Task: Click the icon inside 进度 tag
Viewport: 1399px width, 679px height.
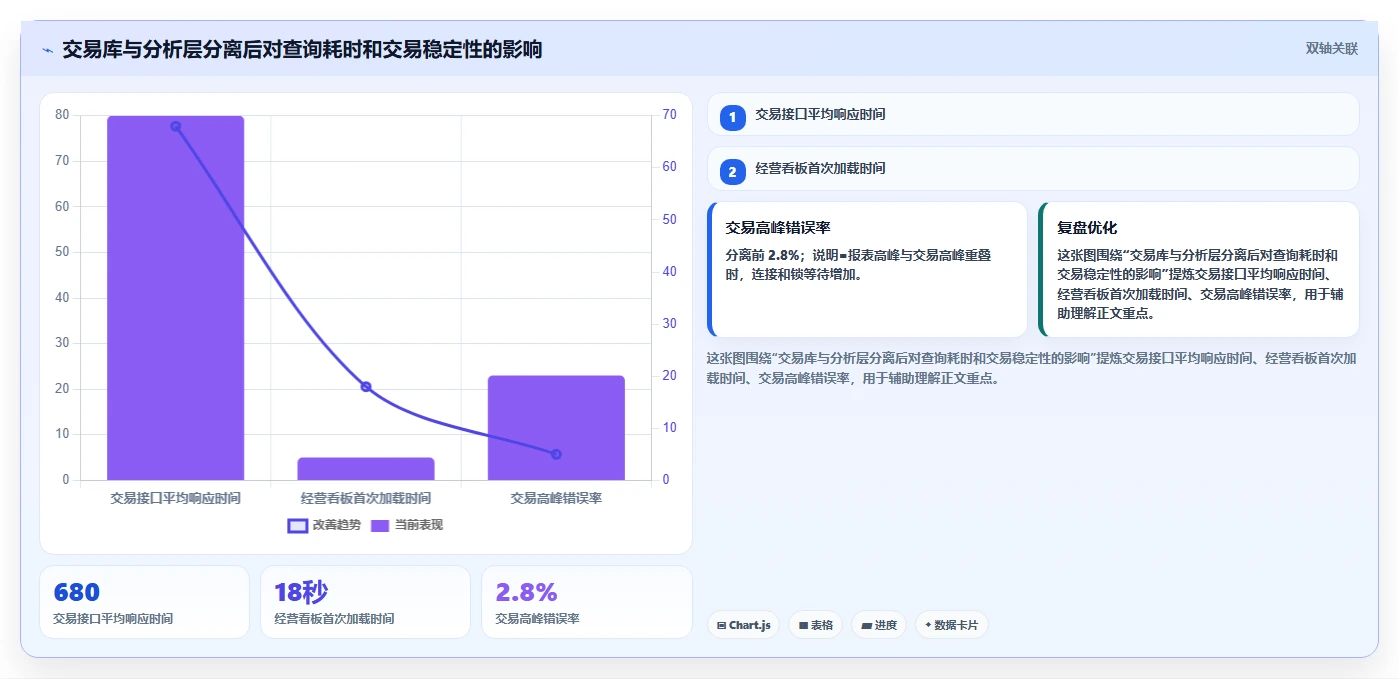Action: (866, 625)
